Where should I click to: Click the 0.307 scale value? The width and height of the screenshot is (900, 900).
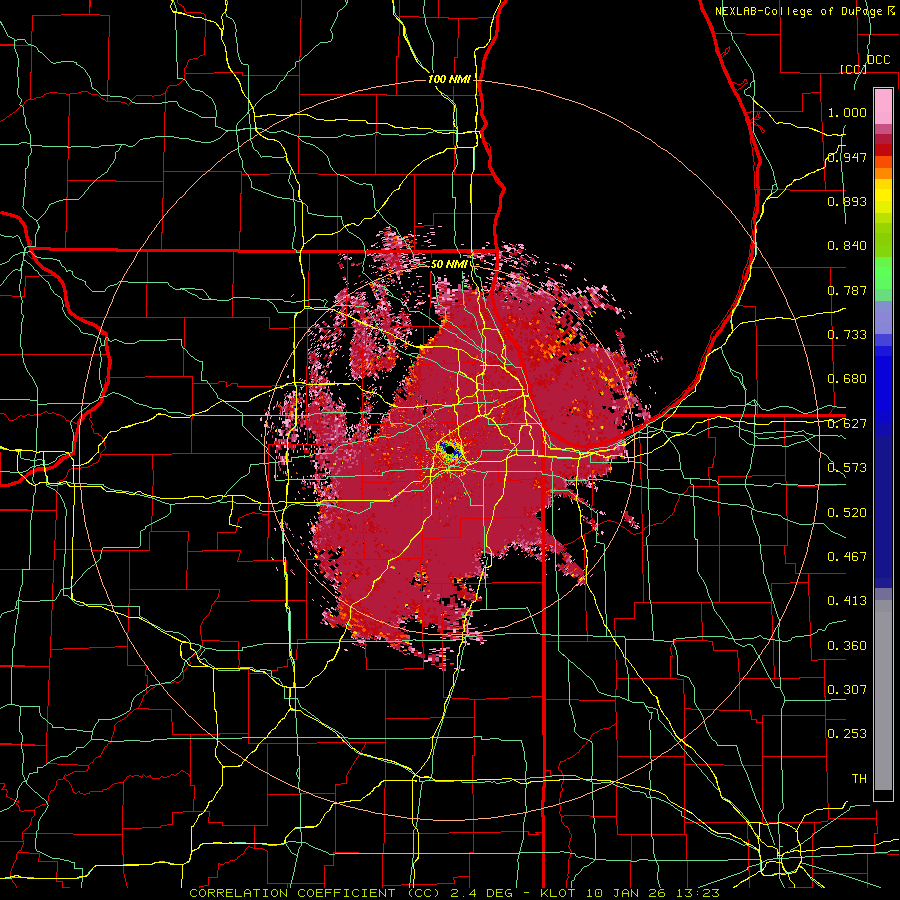[x=847, y=689]
